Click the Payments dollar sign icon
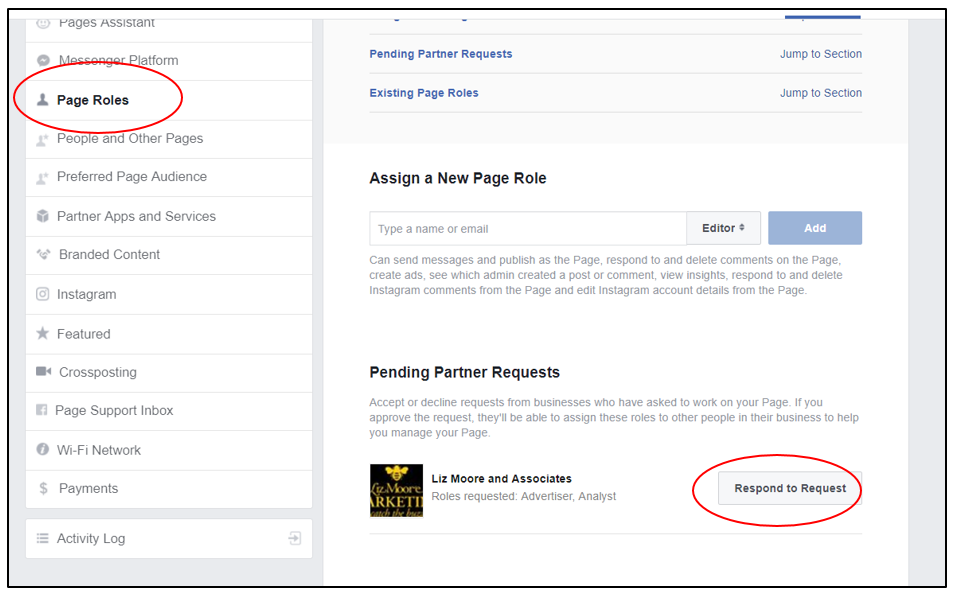 point(43,488)
